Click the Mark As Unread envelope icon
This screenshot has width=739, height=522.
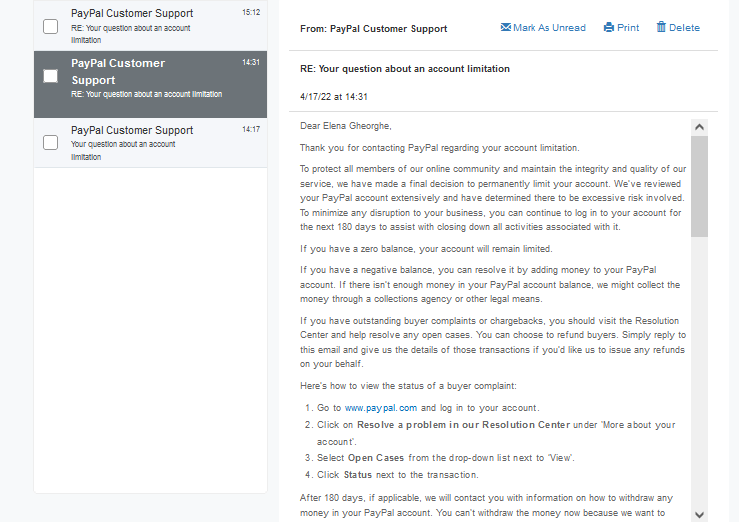[x=506, y=27]
